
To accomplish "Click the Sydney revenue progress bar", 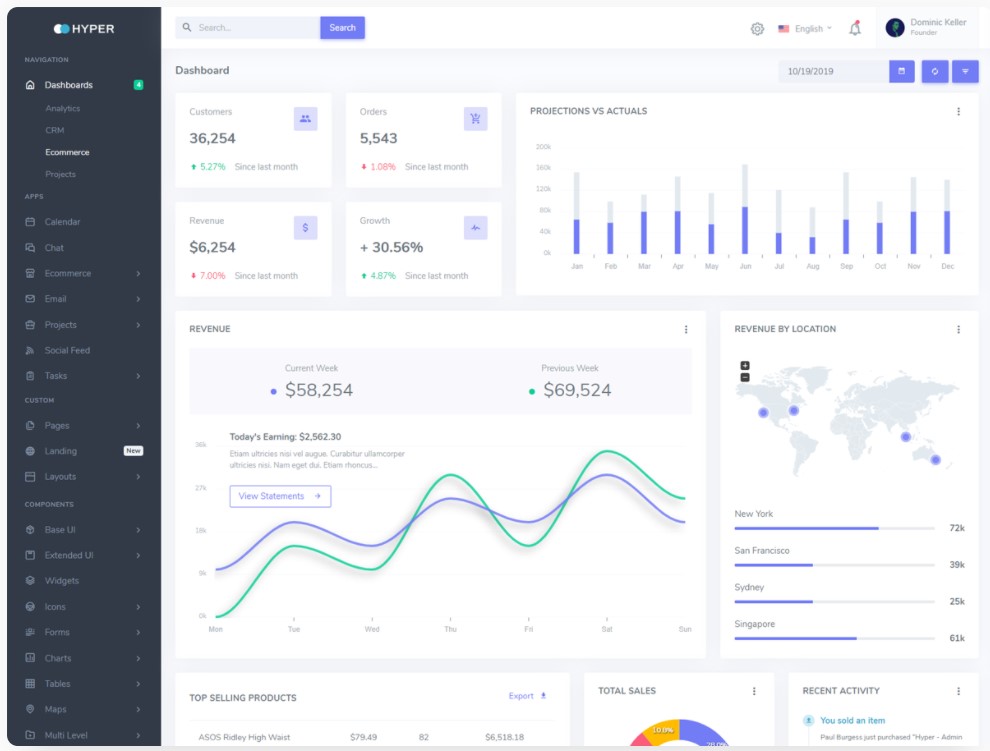I will tap(834, 601).
